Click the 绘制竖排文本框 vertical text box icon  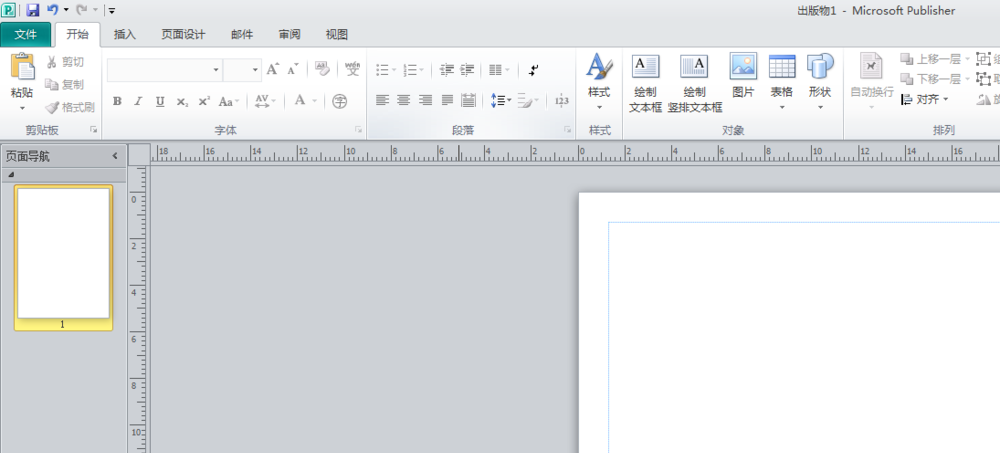(694, 67)
